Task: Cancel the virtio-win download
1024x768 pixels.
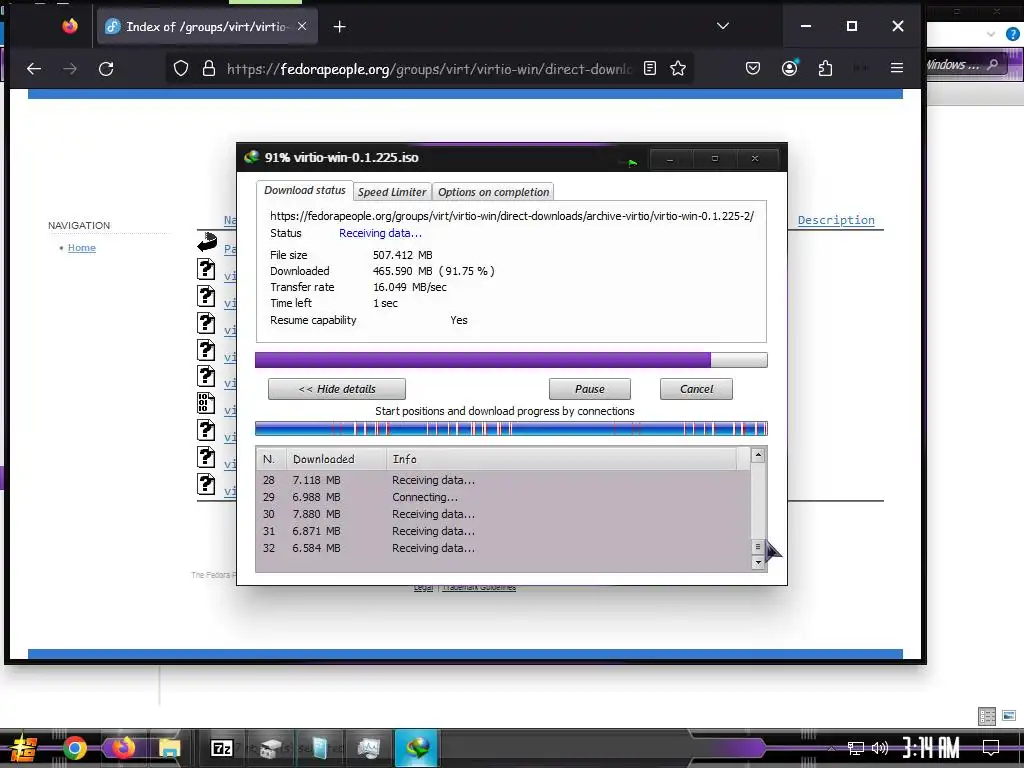Action: pyautogui.click(x=696, y=389)
